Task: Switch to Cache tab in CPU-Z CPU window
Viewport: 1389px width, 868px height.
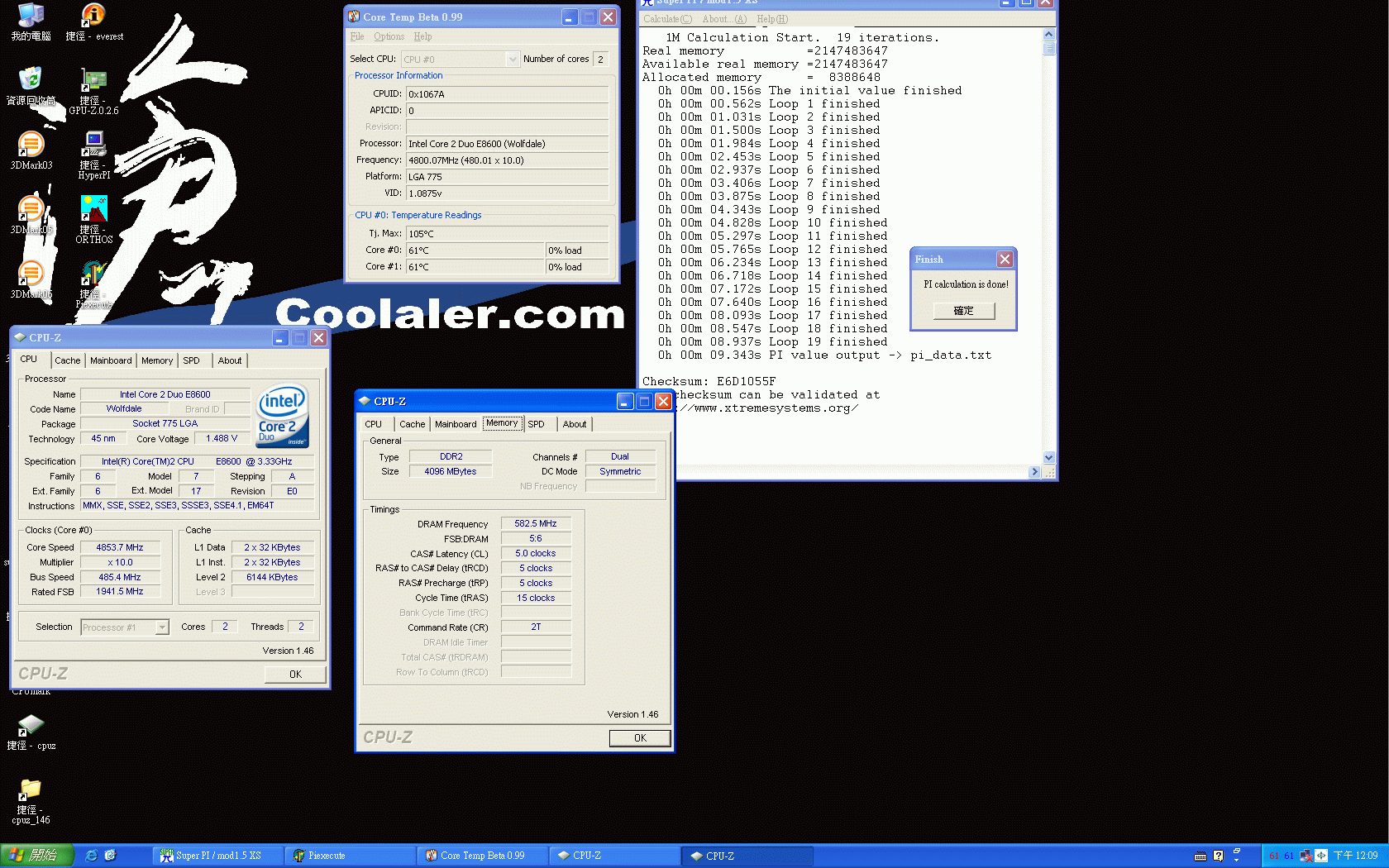Action: pyautogui.click(x=68, y=360)
